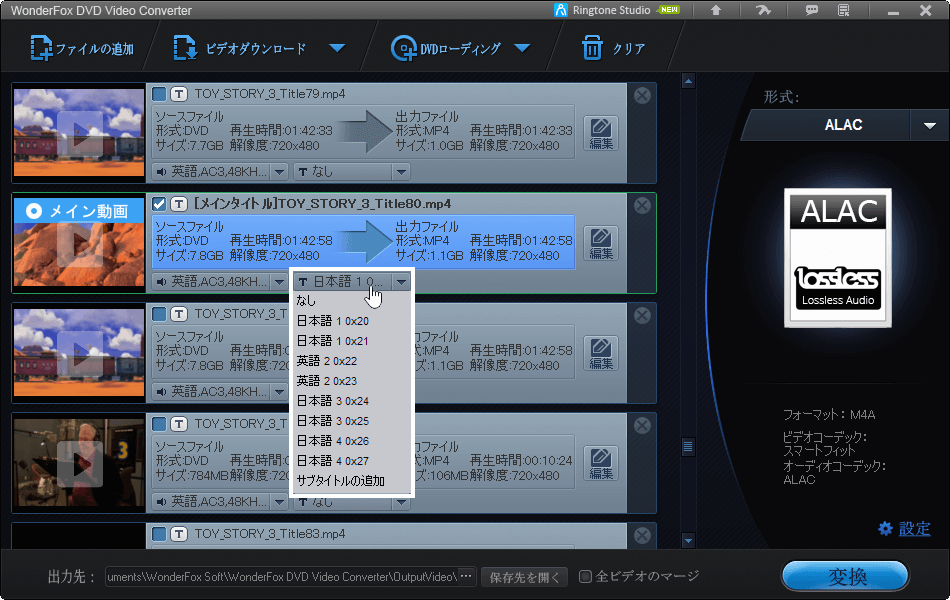The width and height of the screenshot is (950, 600).
Task: Click the ビデオダウンロード video download button
Action: click(x=239, y=48)
